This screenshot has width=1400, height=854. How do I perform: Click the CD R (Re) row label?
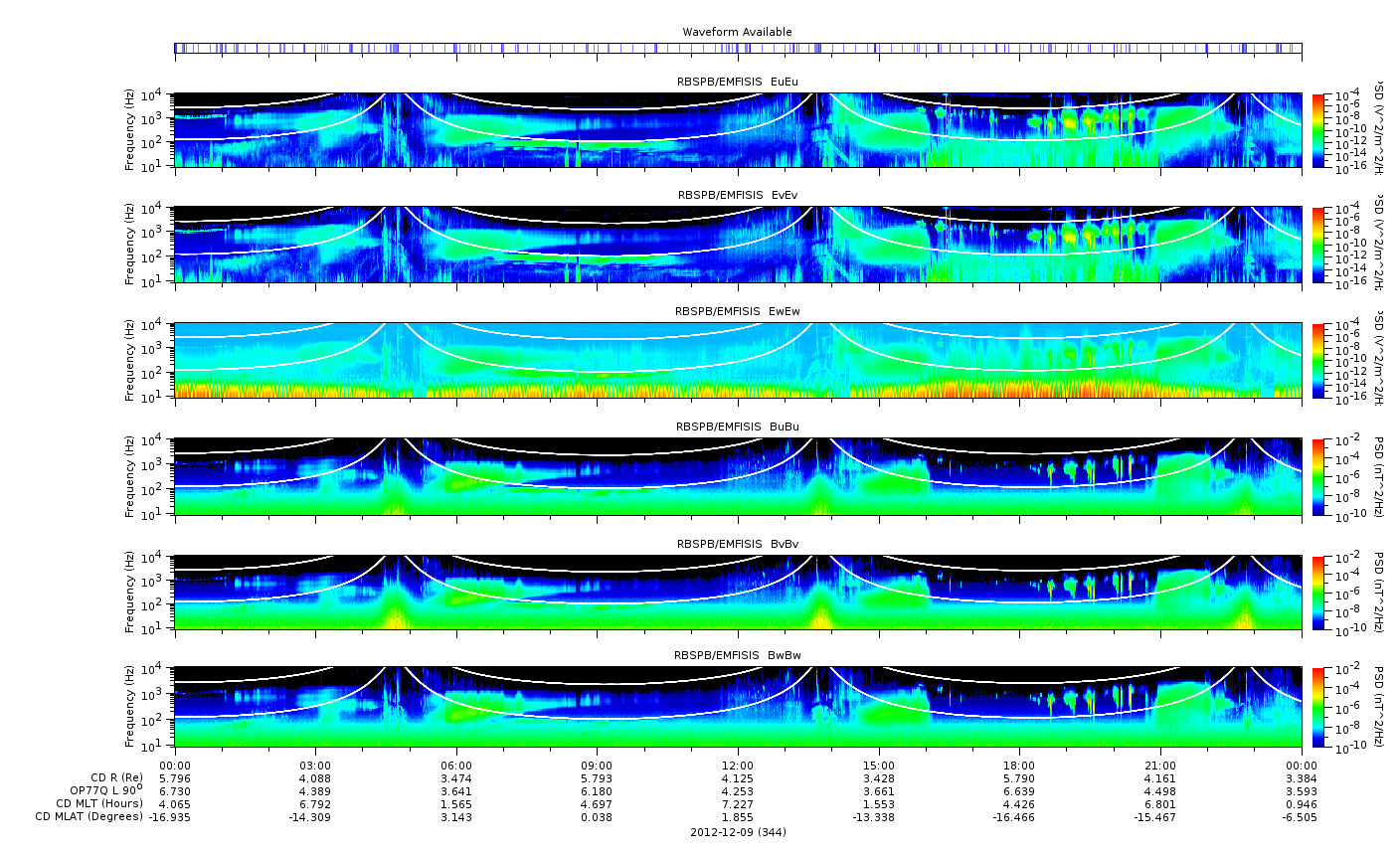(x=116, y=777)
